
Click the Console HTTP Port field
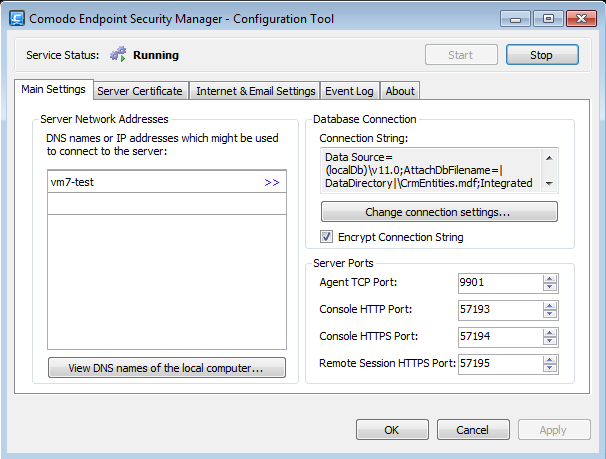500,310
